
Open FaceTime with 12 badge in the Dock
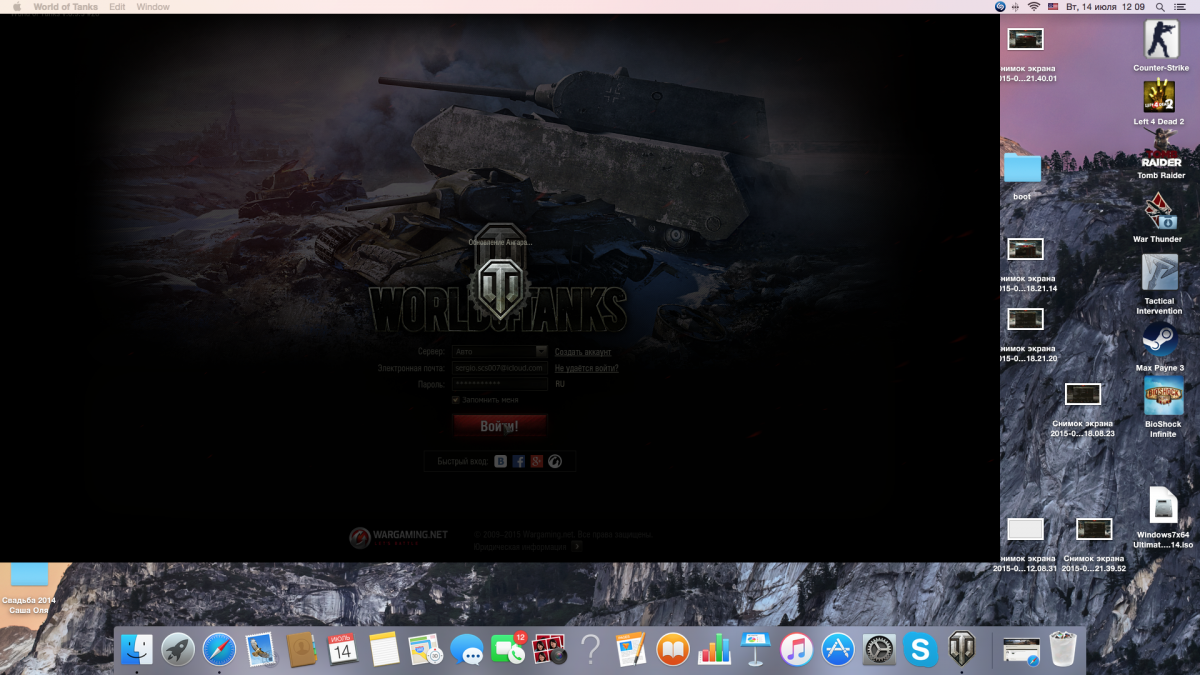click(x=509, y=649)
